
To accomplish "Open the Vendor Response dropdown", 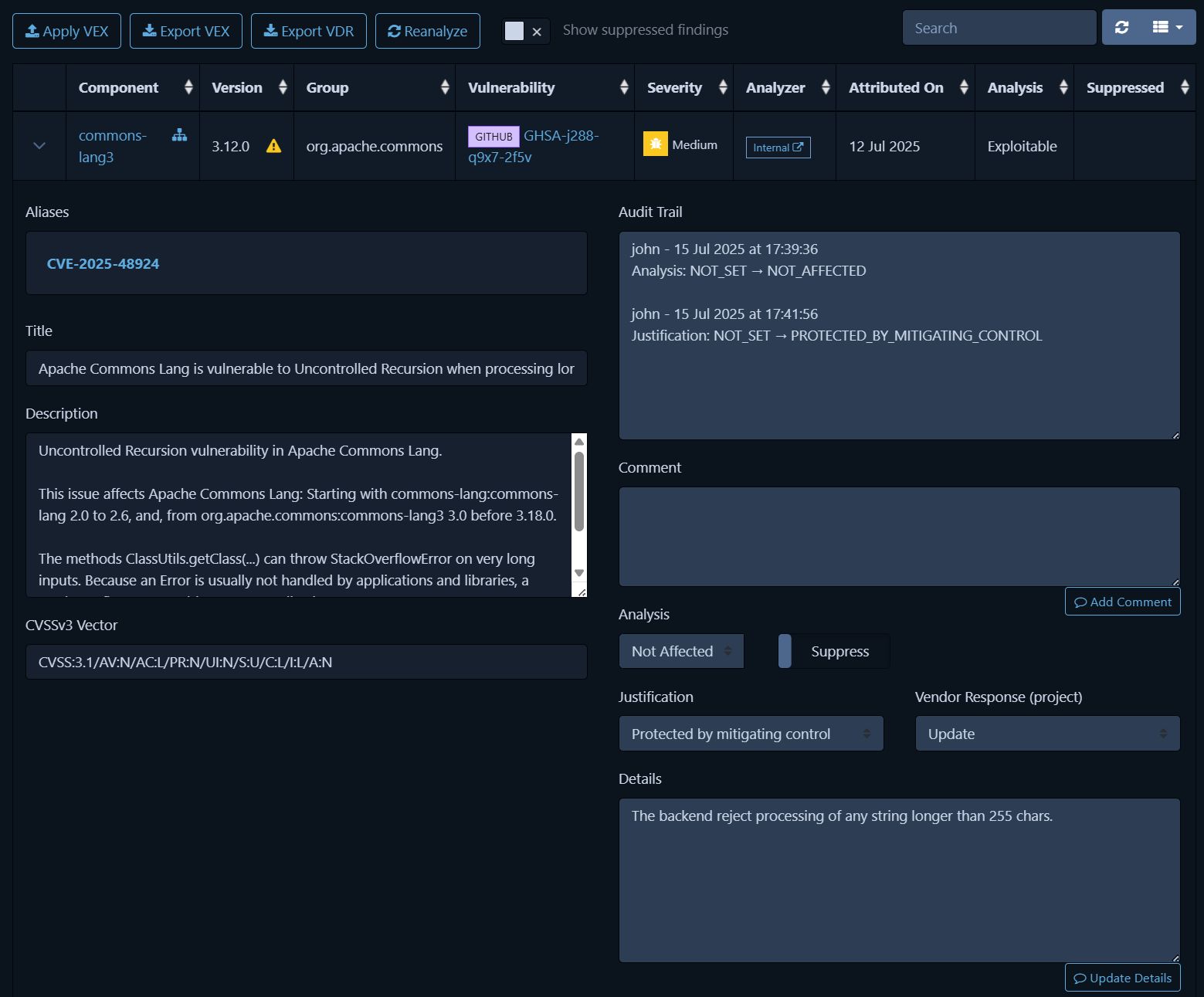I will pyautogui.click(x=1048, y=734).
